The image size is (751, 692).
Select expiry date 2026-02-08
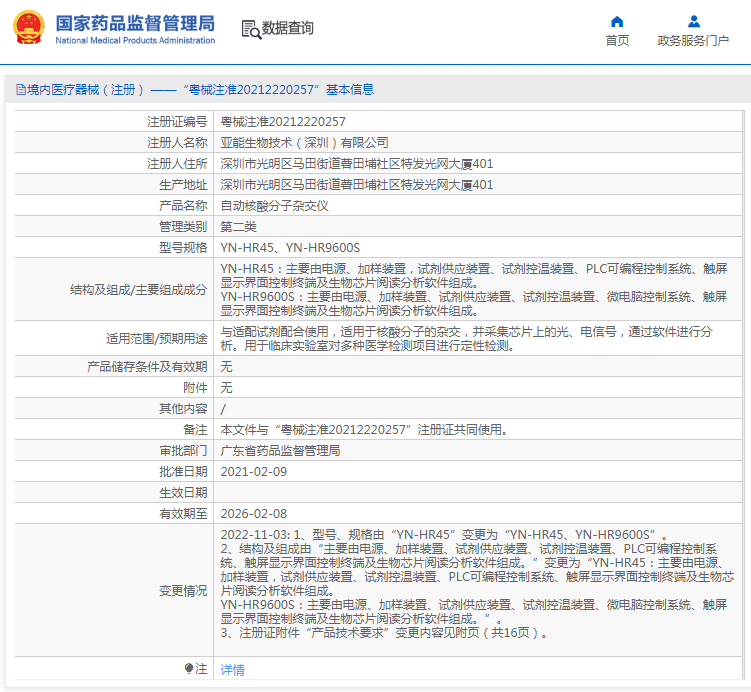pos(254,514)
